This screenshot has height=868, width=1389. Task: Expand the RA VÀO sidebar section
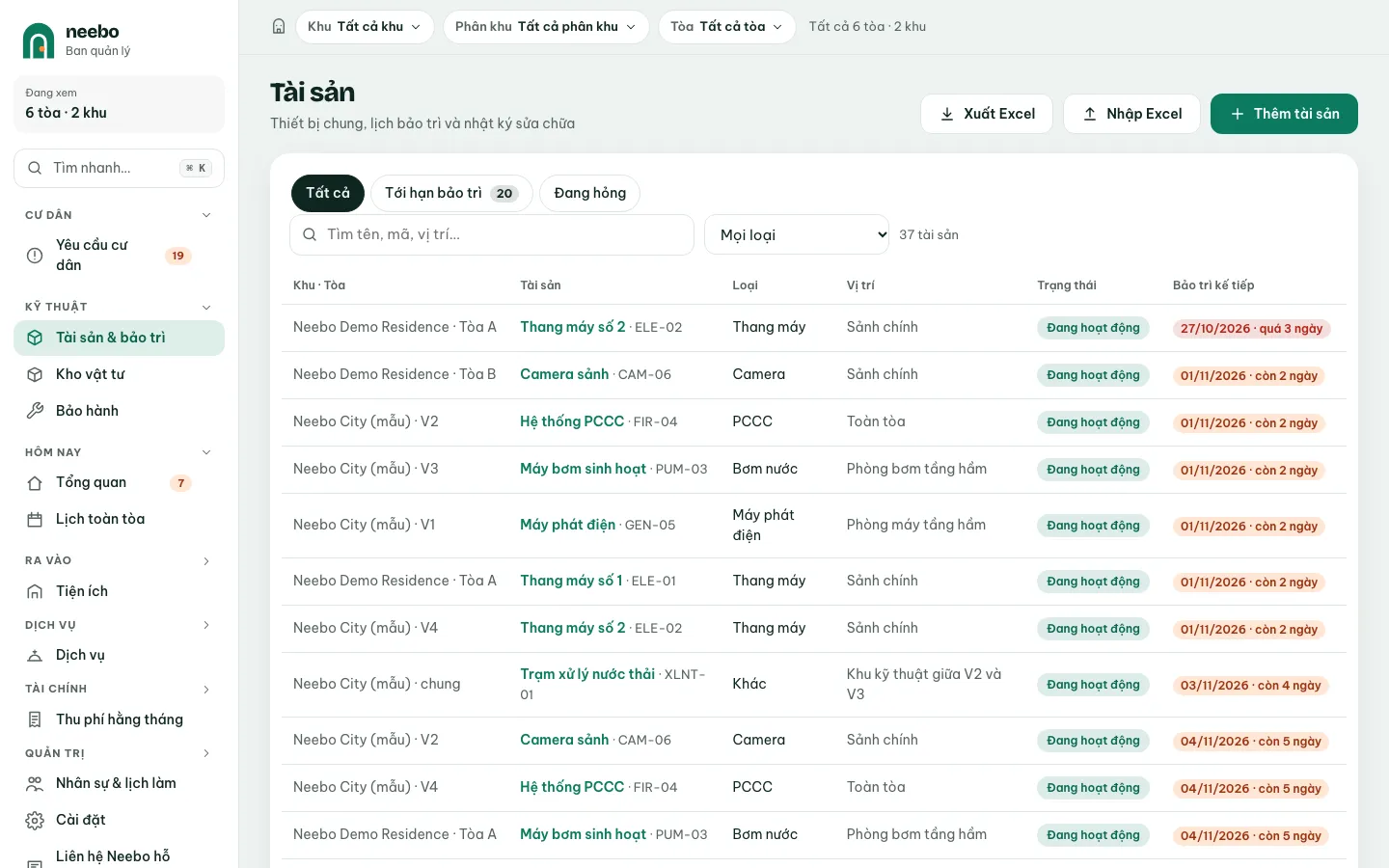pyautogui.click(x=206, y=560)
